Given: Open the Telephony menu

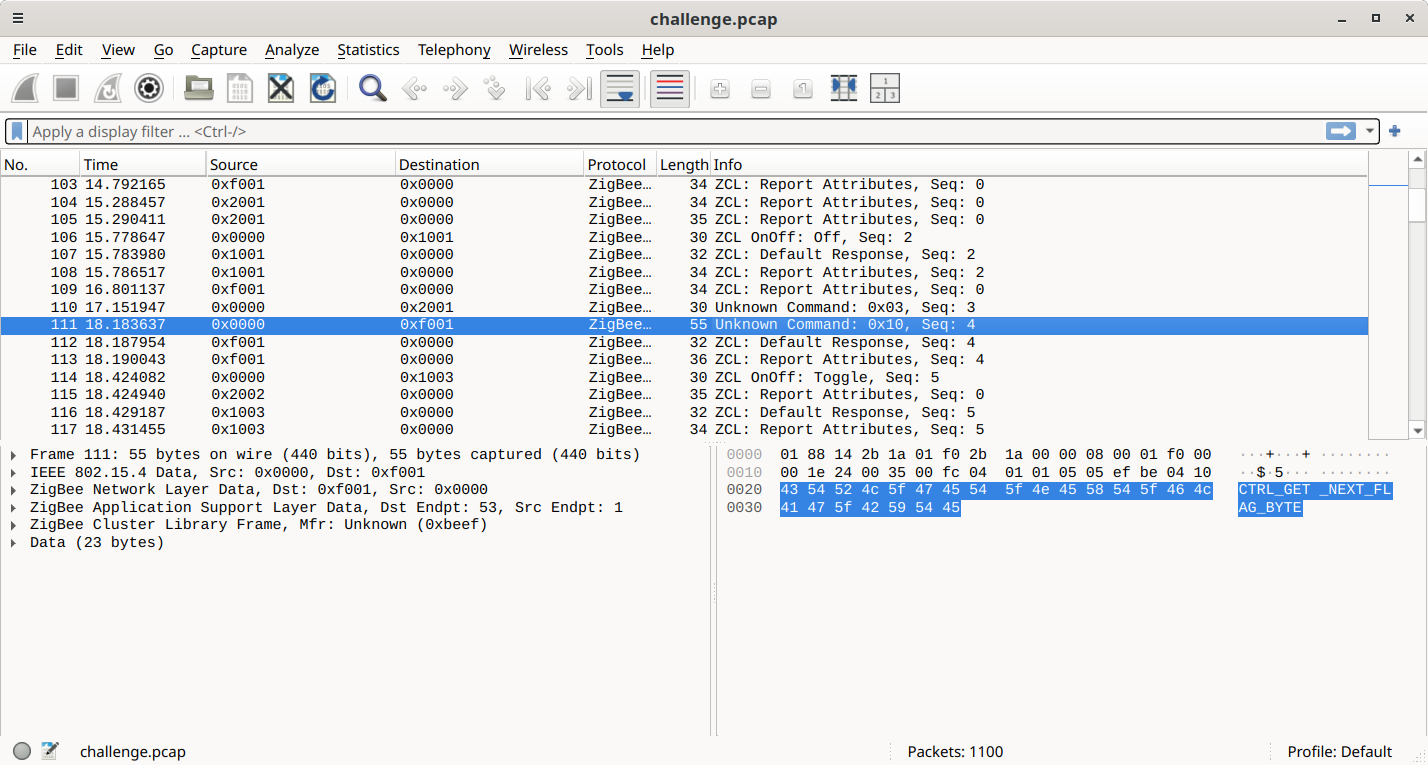Looking at the screenshot, I should [454, 50].
